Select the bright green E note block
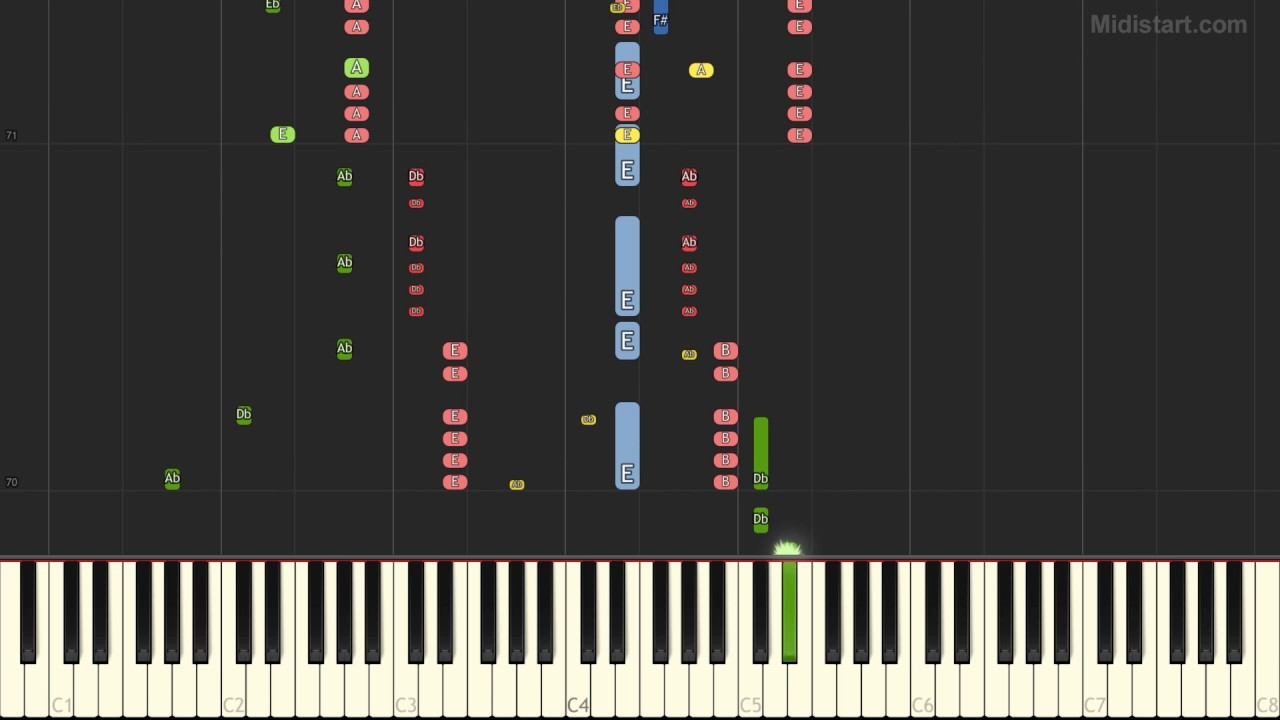The image size is (1280, 720). tap(283, 134)
